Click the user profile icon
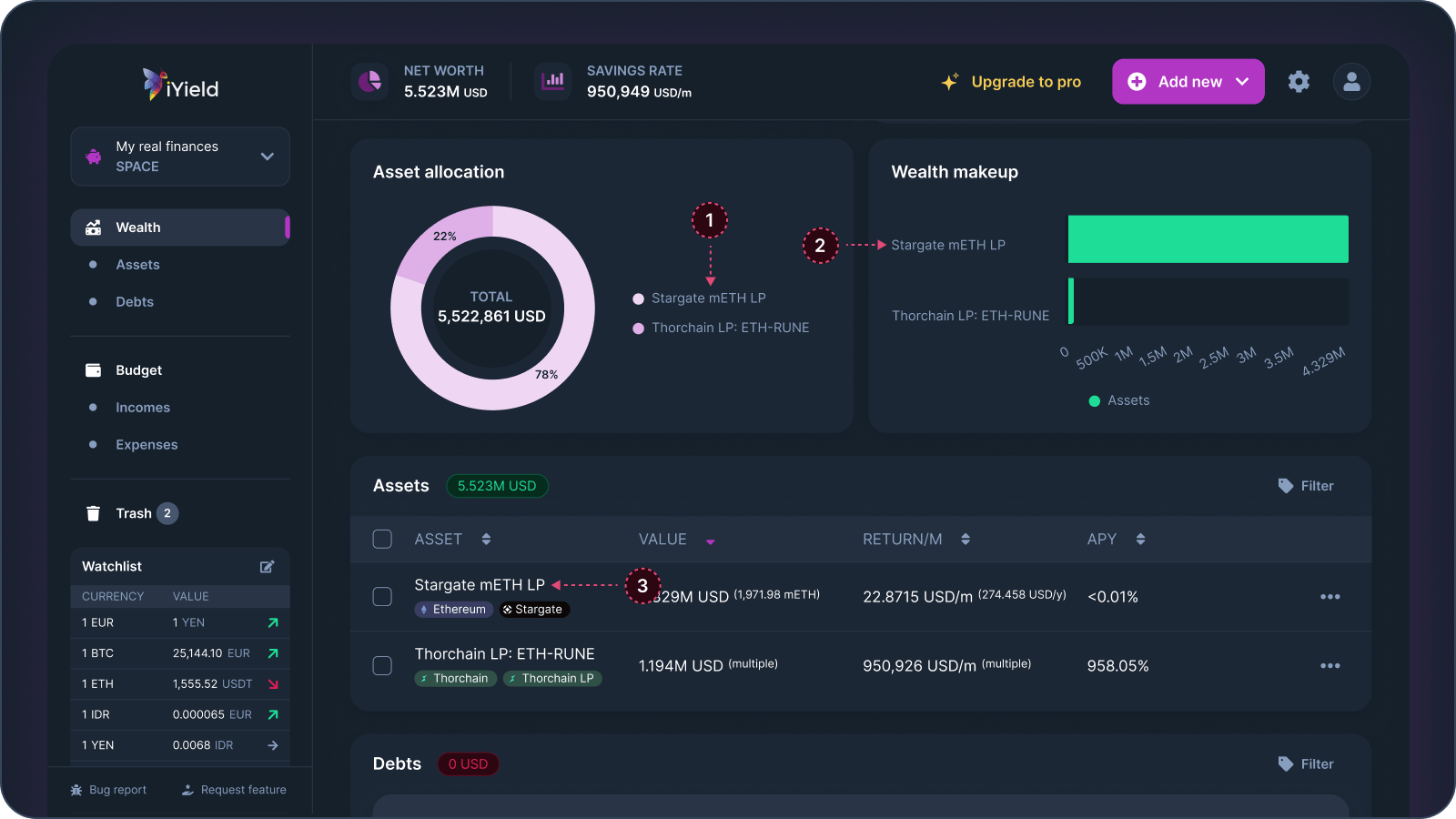Image resolution: width=1456 pixels, height=819 pixels. click(1351, 81)
